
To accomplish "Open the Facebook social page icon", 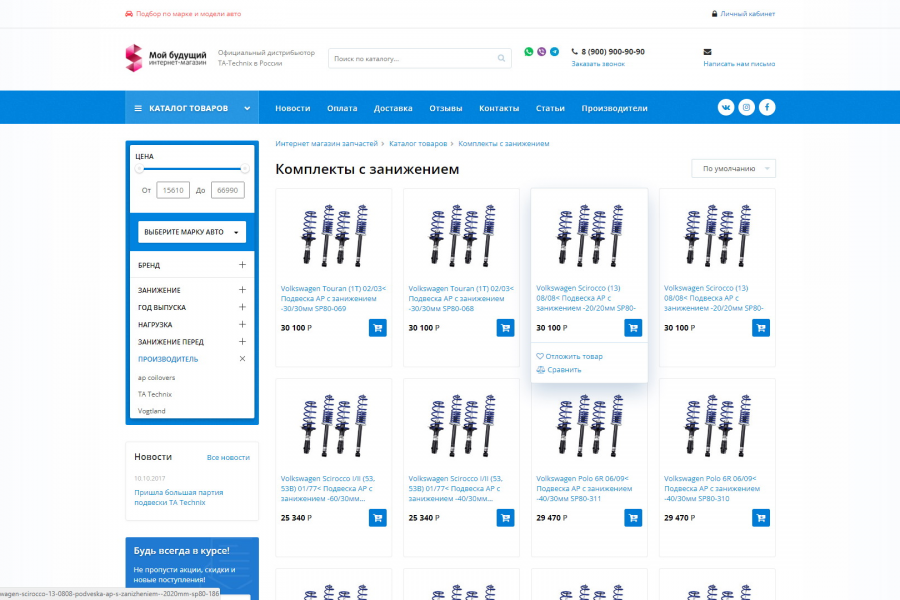I will [x=767, y=107].
